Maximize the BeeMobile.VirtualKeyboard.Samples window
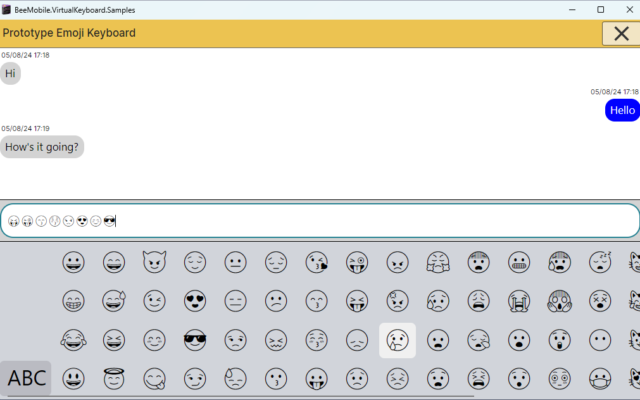This screenshot has height=400, width=640. [600, 9]
